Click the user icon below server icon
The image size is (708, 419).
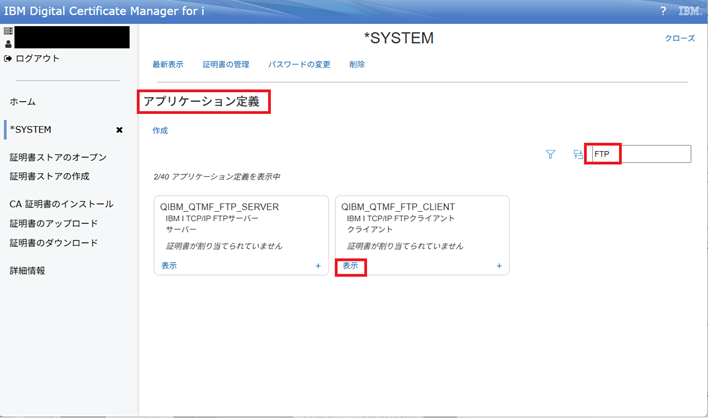(9, 44)
